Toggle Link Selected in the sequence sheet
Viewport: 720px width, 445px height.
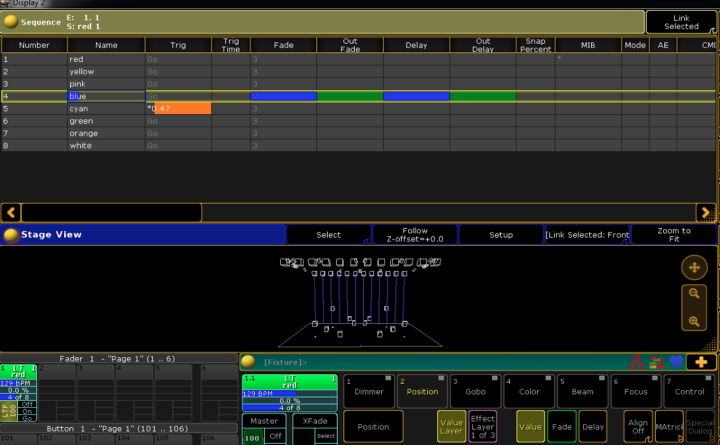coord(681,22)
